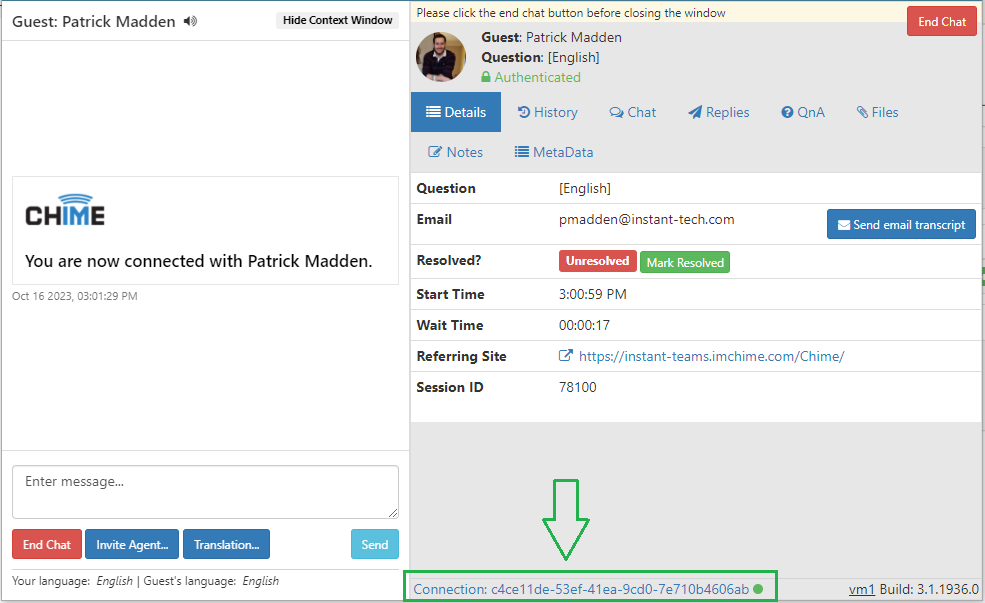Screen dimensions: 985x603
Task: Open the Notes tab
Action: click(456, 152)
